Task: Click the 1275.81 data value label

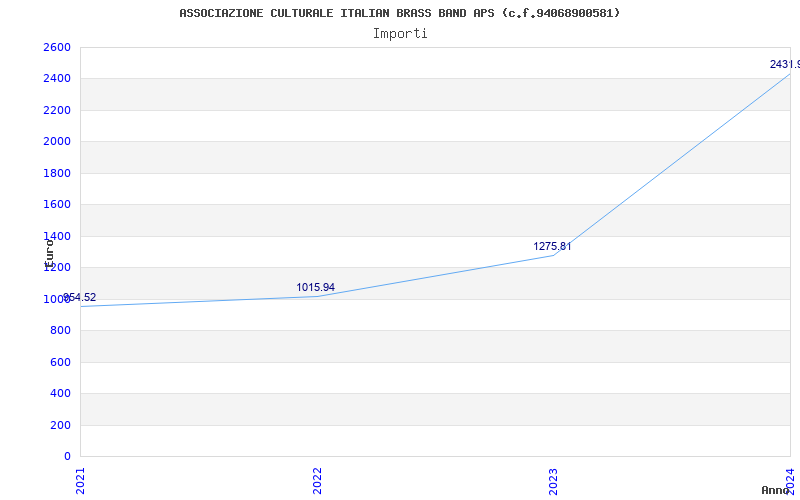Action: point(552,246)
